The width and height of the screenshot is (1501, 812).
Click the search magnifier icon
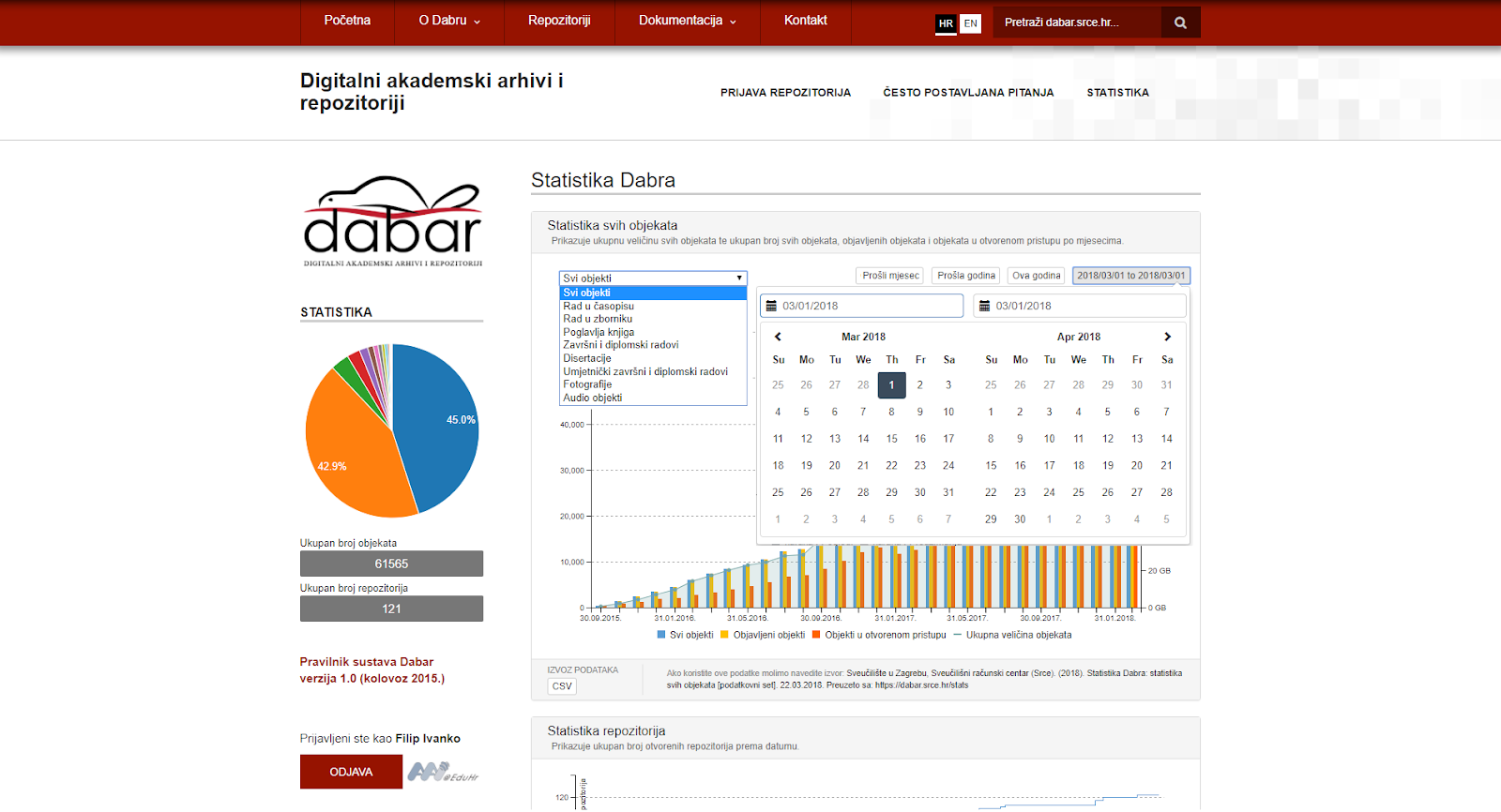click(1180, 23)
